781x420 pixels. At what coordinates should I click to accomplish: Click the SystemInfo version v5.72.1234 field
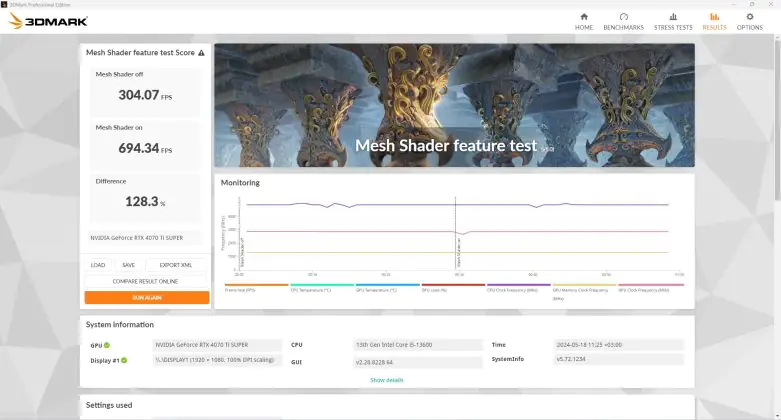[619, 359]
